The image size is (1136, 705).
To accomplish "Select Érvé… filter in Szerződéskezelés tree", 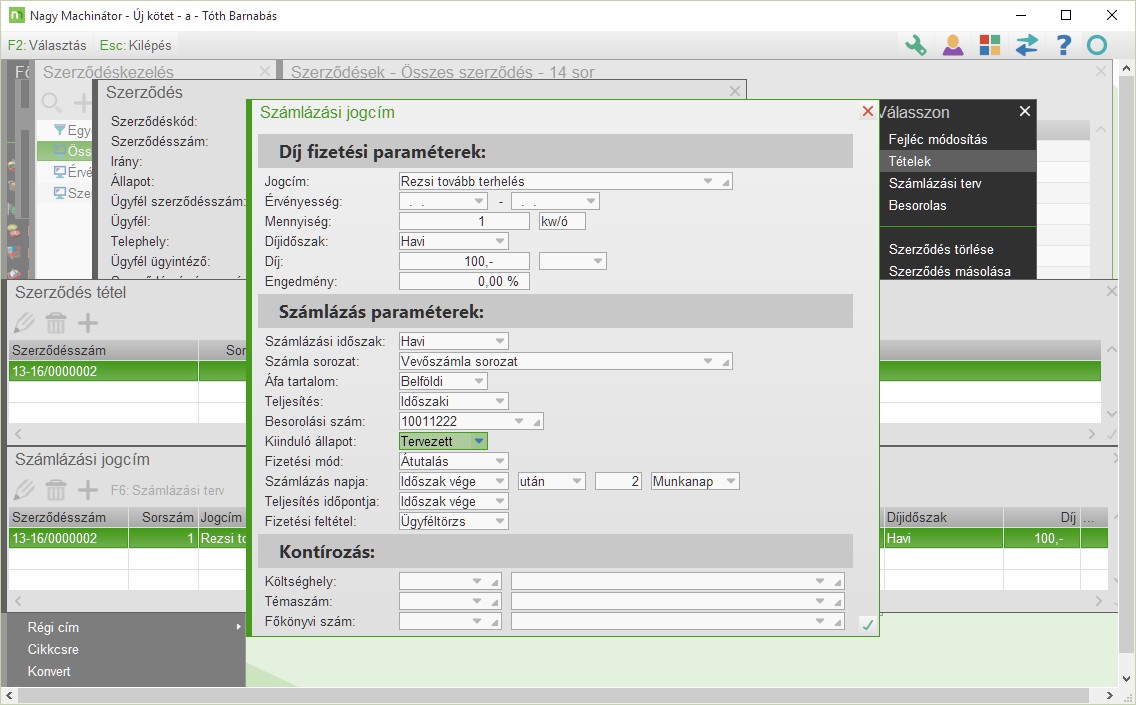I will coord(72,172).
